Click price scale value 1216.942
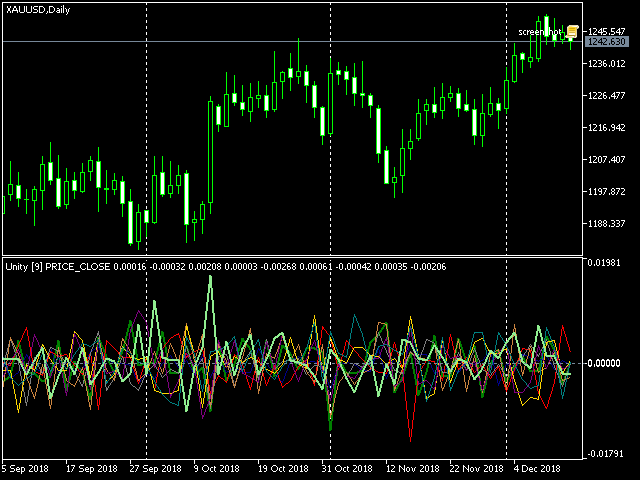This screenshot has width=640, height=480. click(x=606, y=128)
